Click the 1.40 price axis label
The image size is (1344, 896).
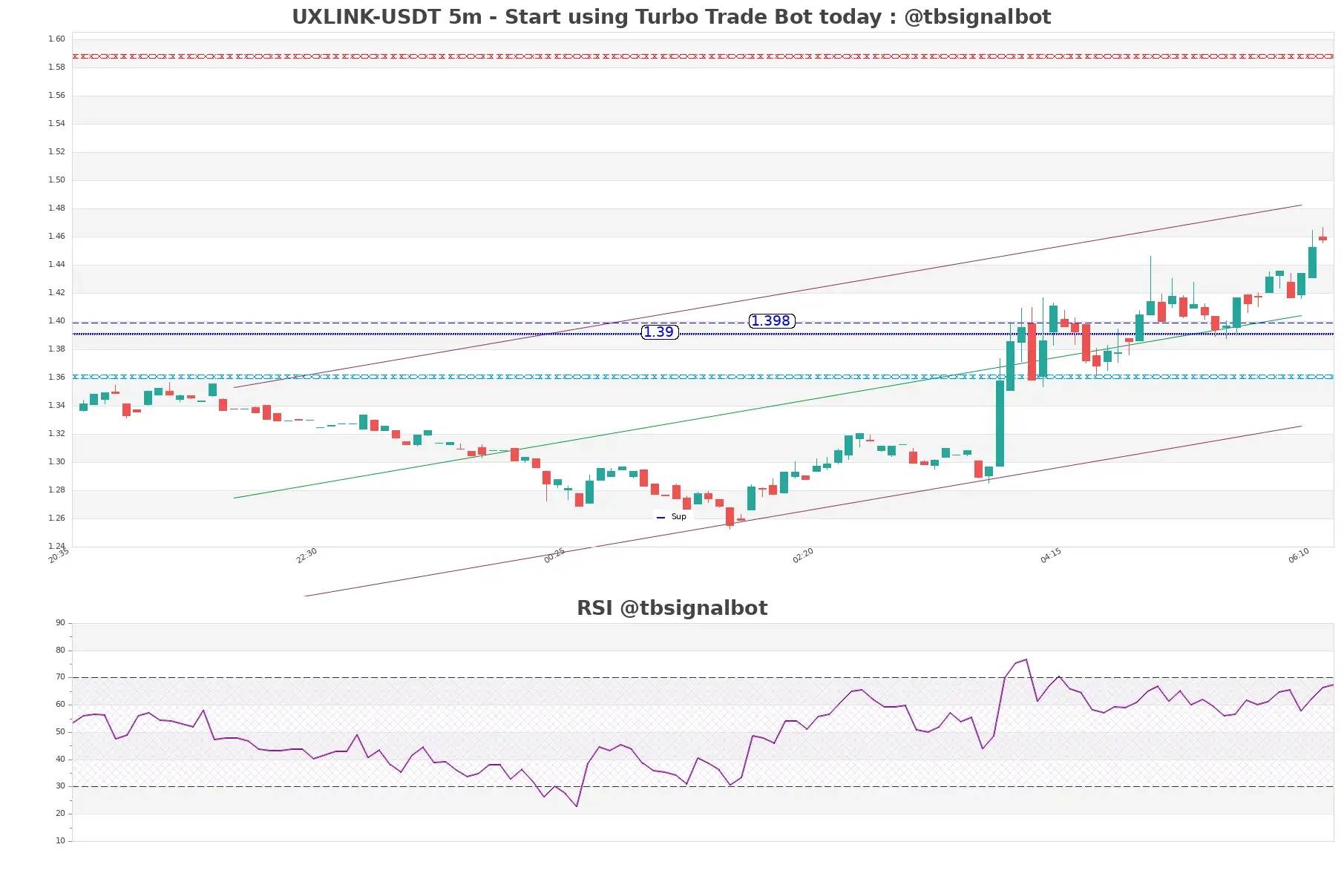(x=56, y=320)
